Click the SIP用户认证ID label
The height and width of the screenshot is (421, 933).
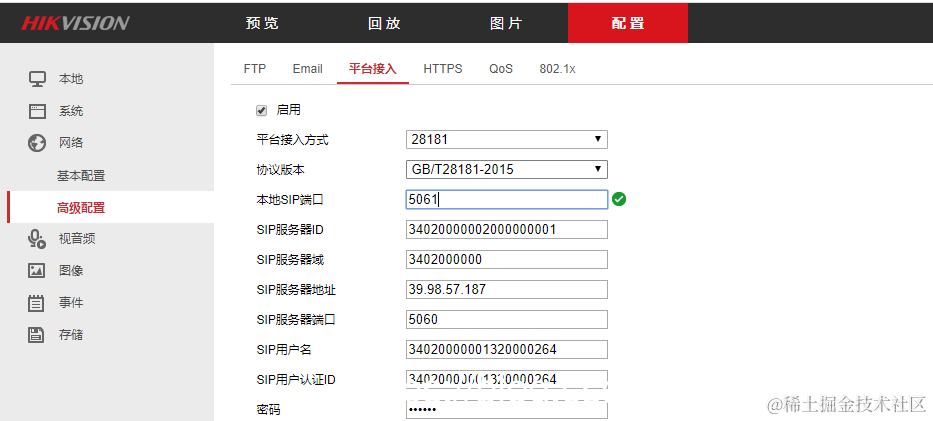click(x=296, y=379)
